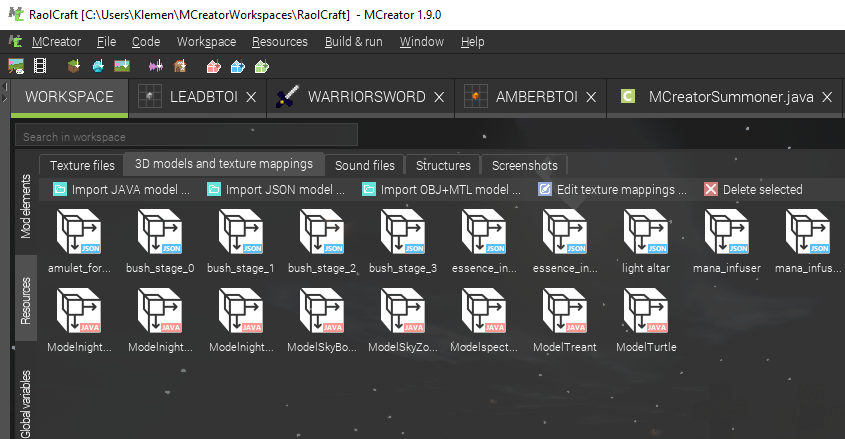845x439 pixels.
Task: Switch to the Sound files tab
Action: 365,165
